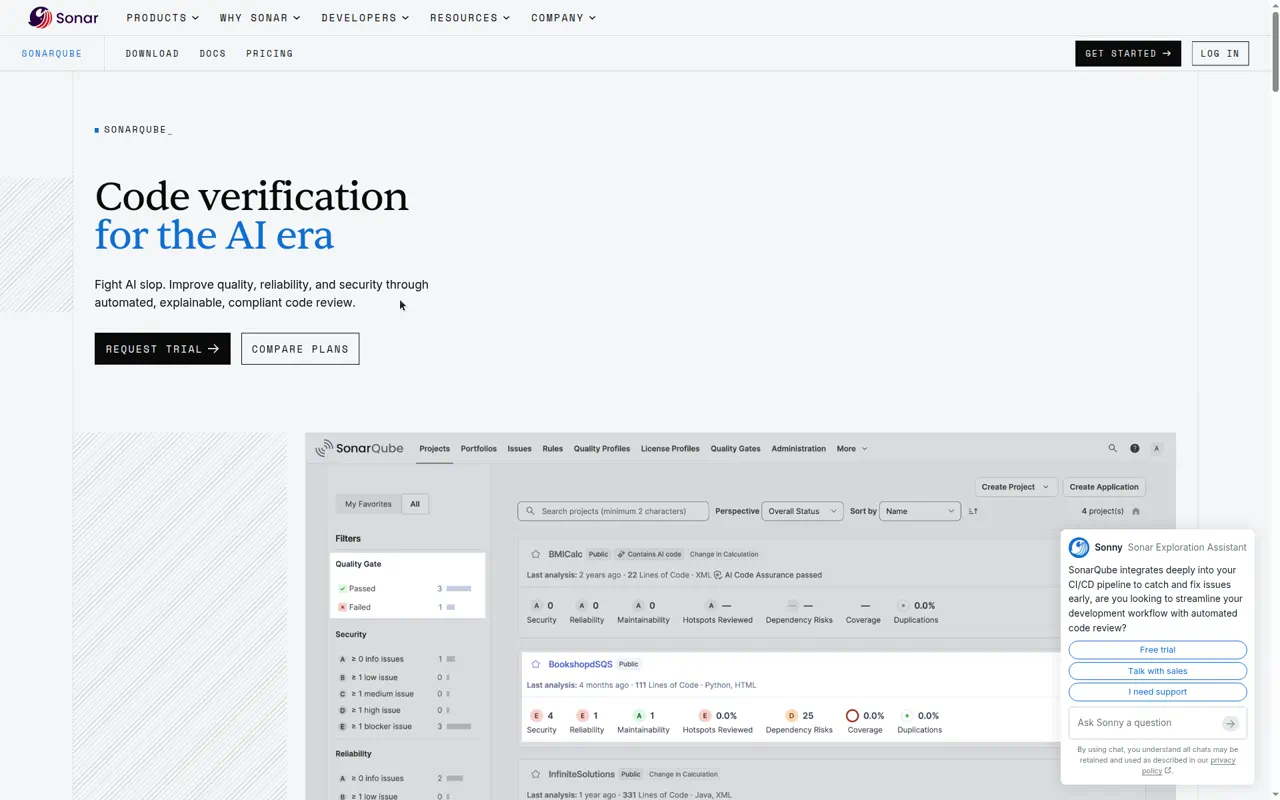1280x800 pixels.
Task: Click BookshopdSQS Security rating E badge
Action: click(x=536, y=716)
